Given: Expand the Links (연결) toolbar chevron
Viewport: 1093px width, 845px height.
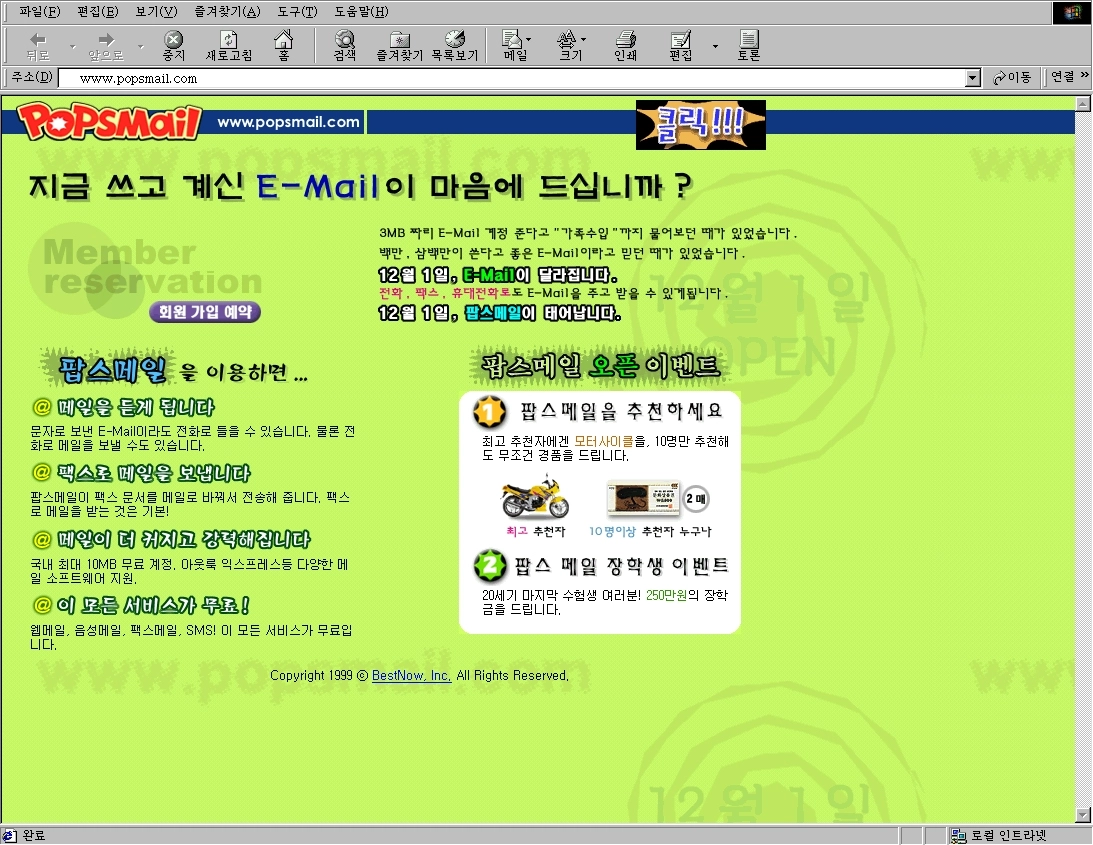Looking at the screenshot, I should pos(1084,75).
